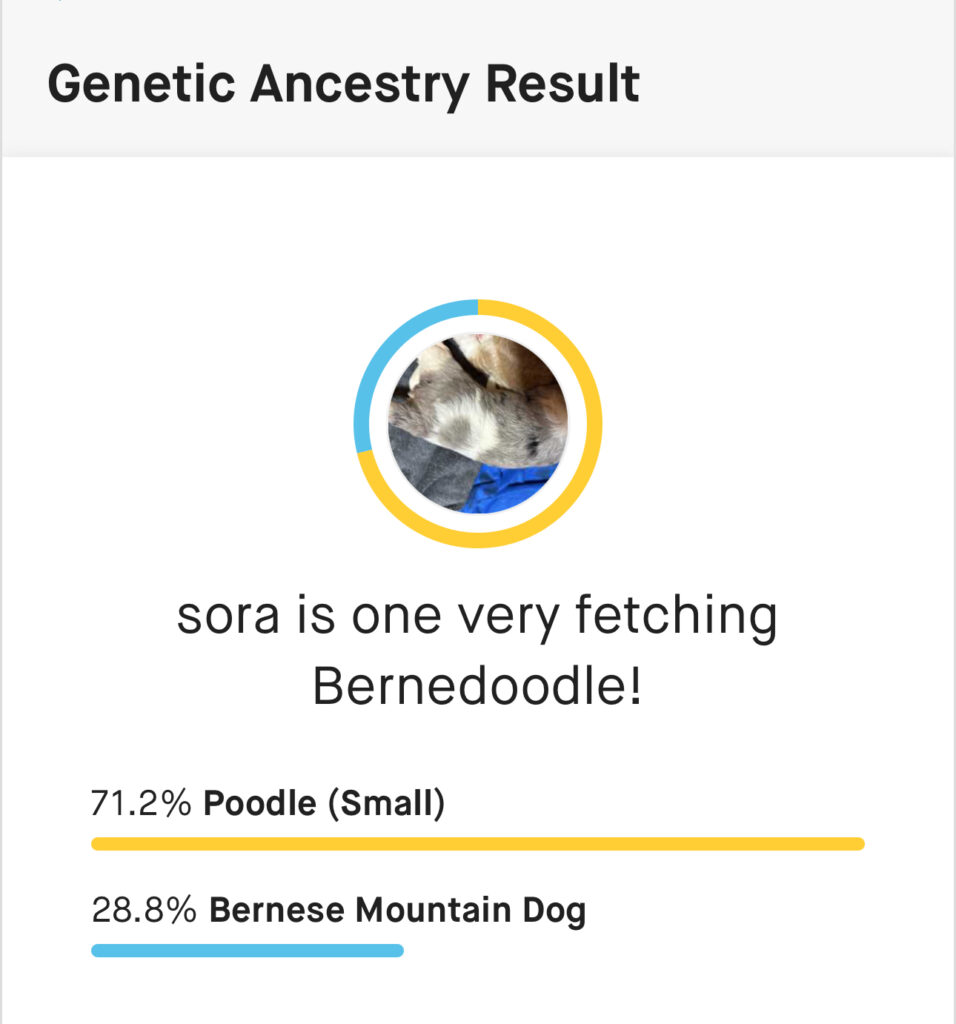Click the word "Genetic" in the header

point(138,84)
